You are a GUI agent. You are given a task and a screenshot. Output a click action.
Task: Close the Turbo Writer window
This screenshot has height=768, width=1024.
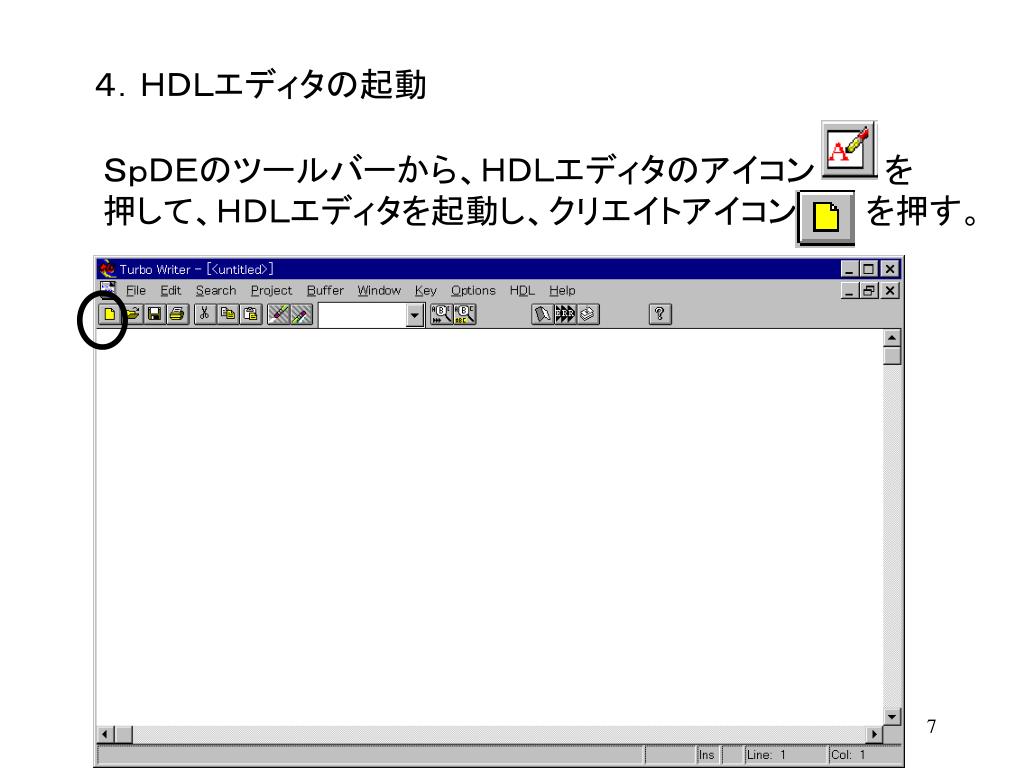tap(889, 268)
